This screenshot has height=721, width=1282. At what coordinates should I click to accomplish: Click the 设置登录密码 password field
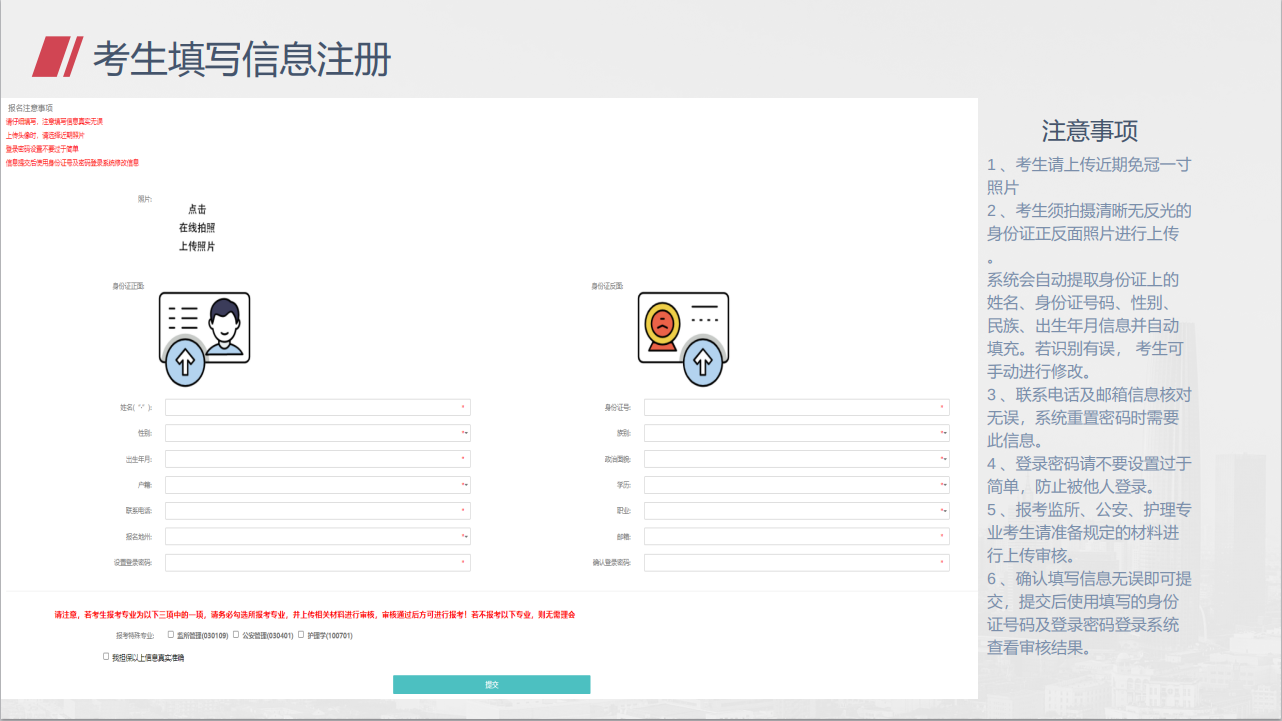pyautogui.click(x=317, y=563)
